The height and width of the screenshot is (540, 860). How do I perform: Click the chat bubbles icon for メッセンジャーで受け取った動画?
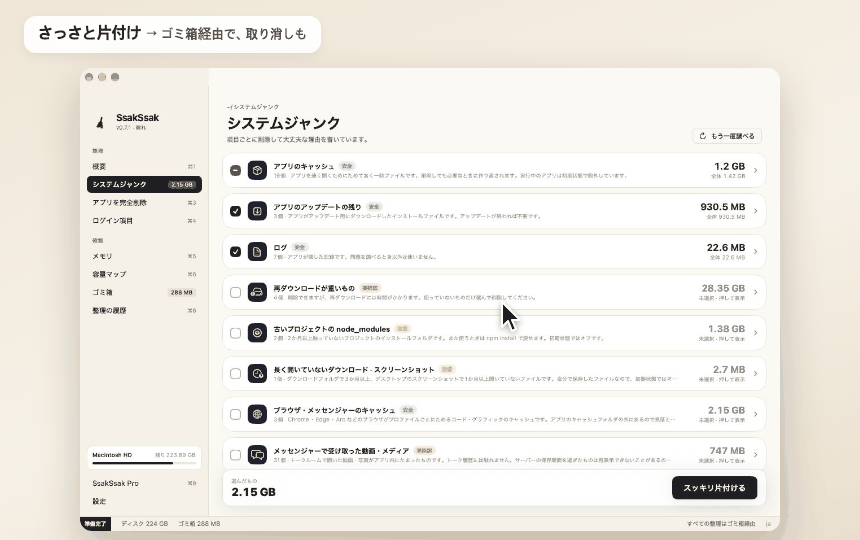tap(257, 454)
